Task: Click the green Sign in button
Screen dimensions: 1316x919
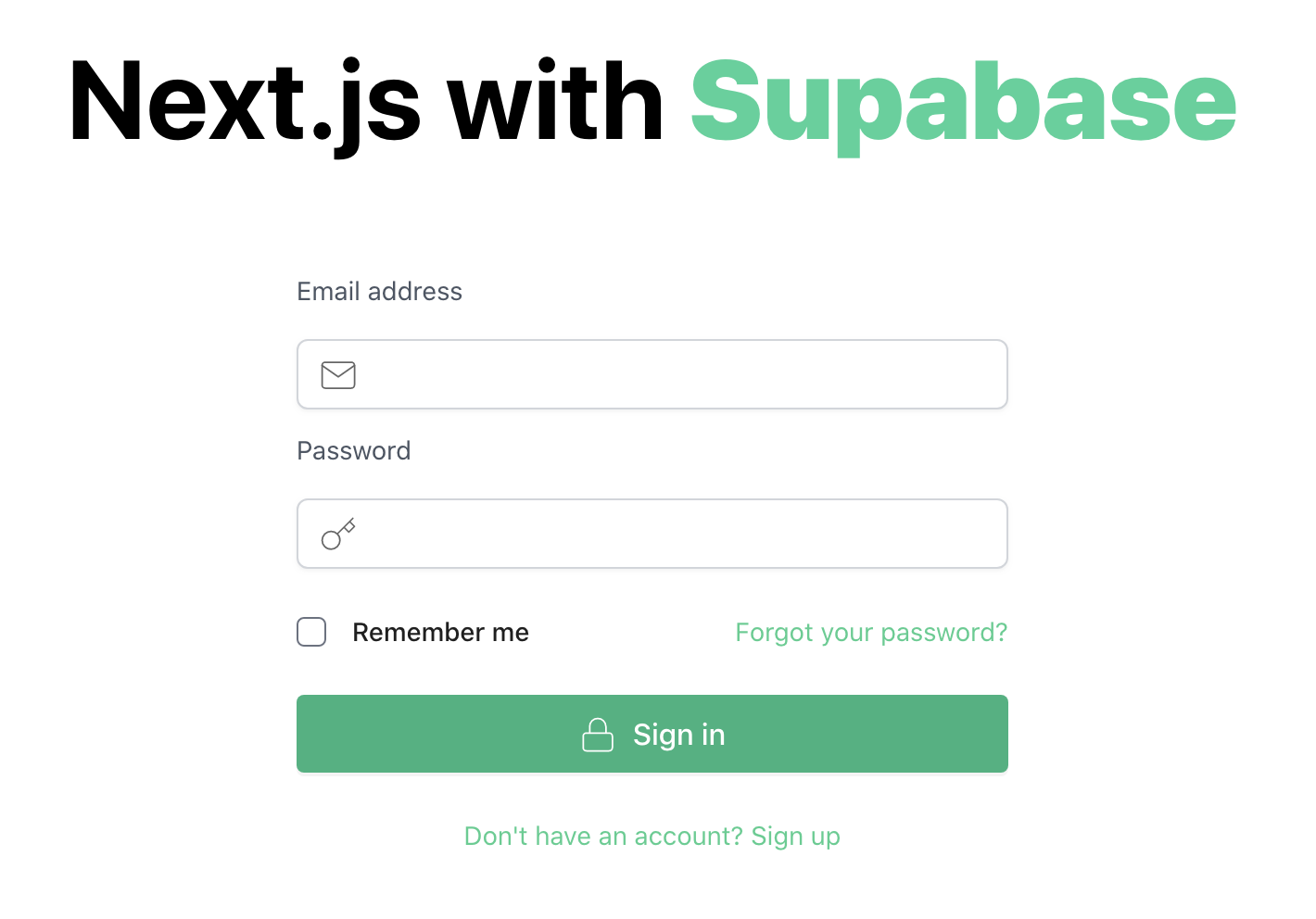Action: tap(652, 734)
